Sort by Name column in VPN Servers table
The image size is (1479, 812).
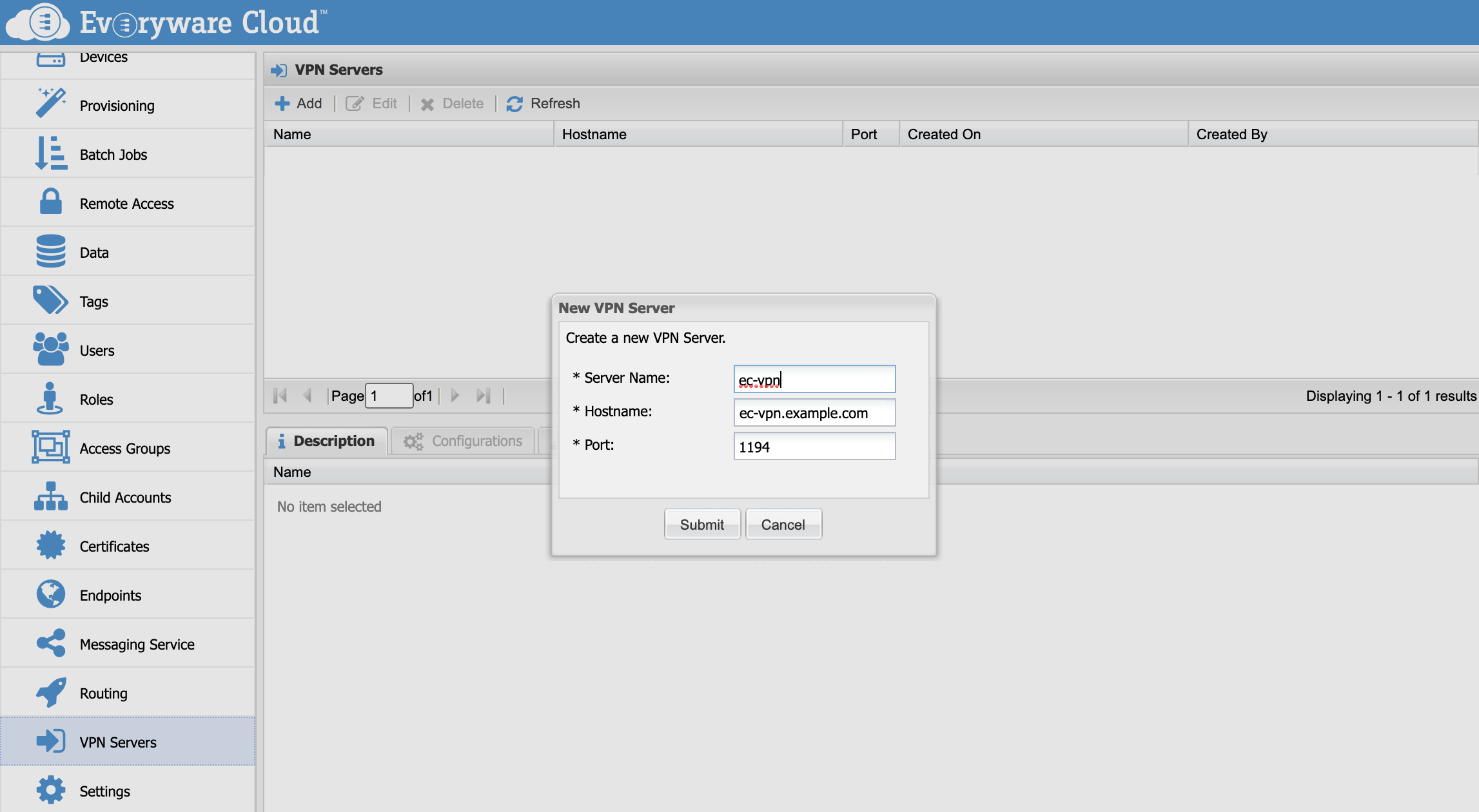409,134
